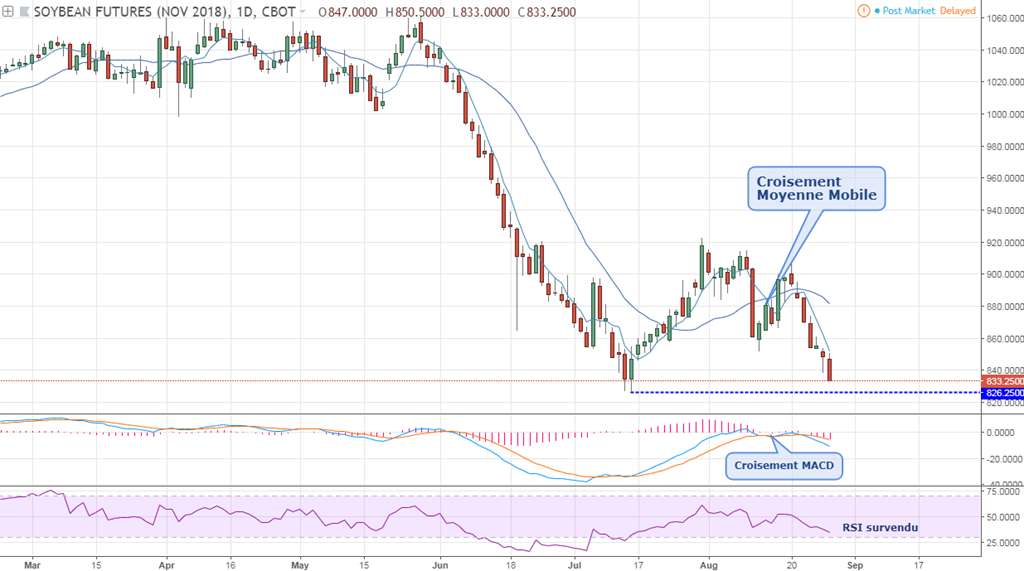Click the red 833.2500 current price label
This screenshot has height=571, width=1024.
1002,381
